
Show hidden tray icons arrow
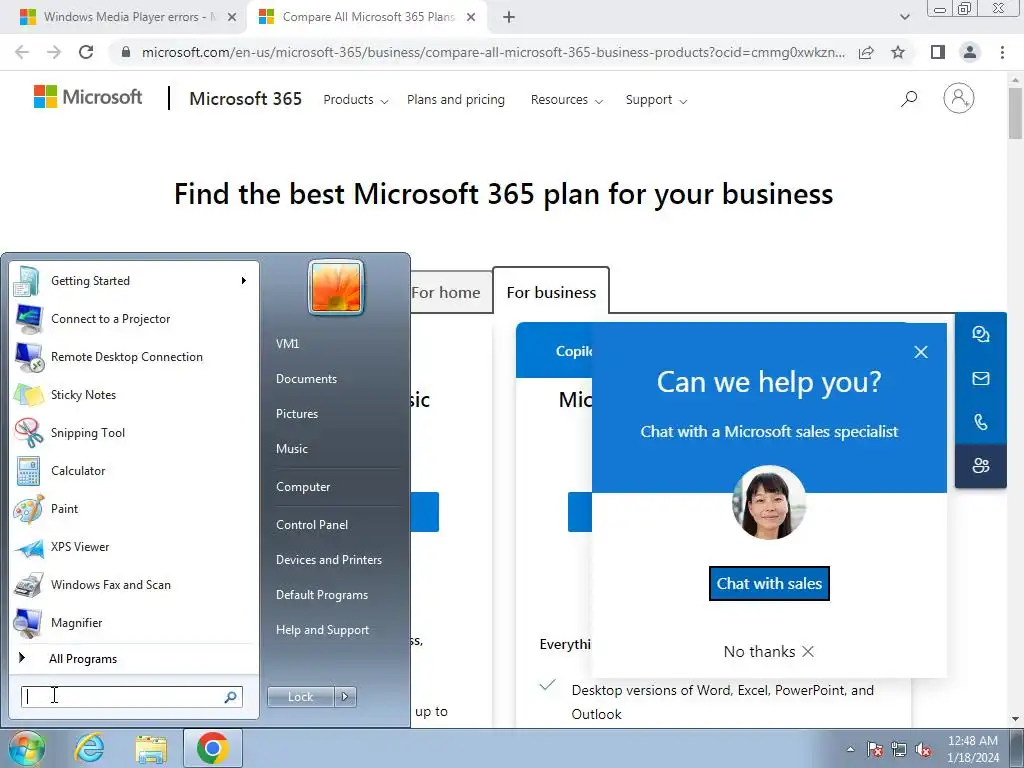(x=850, y=749)
